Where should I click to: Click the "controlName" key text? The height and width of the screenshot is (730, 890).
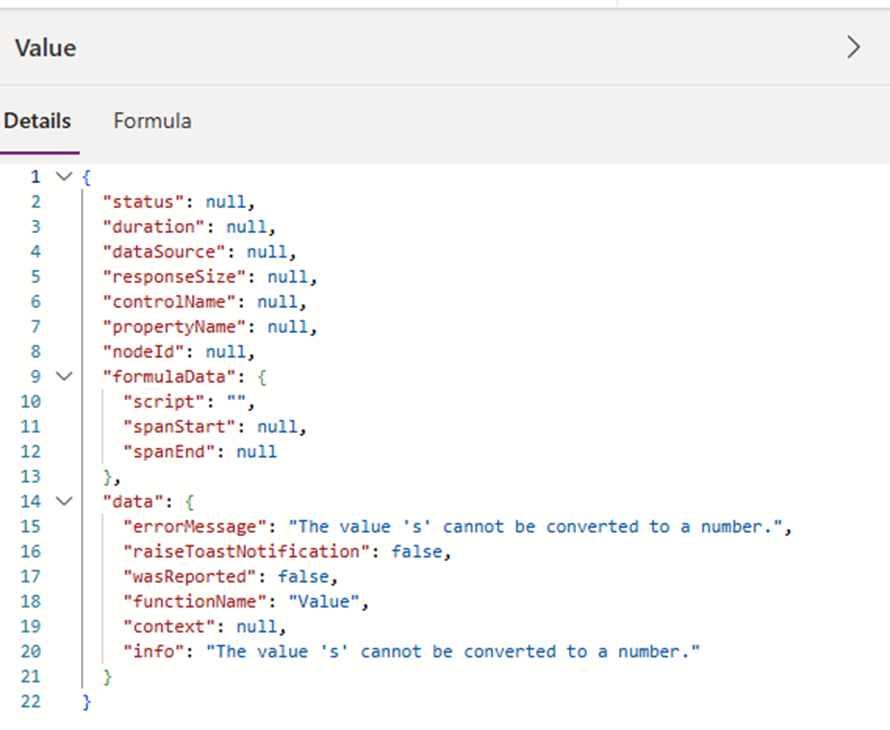[169, 302]
